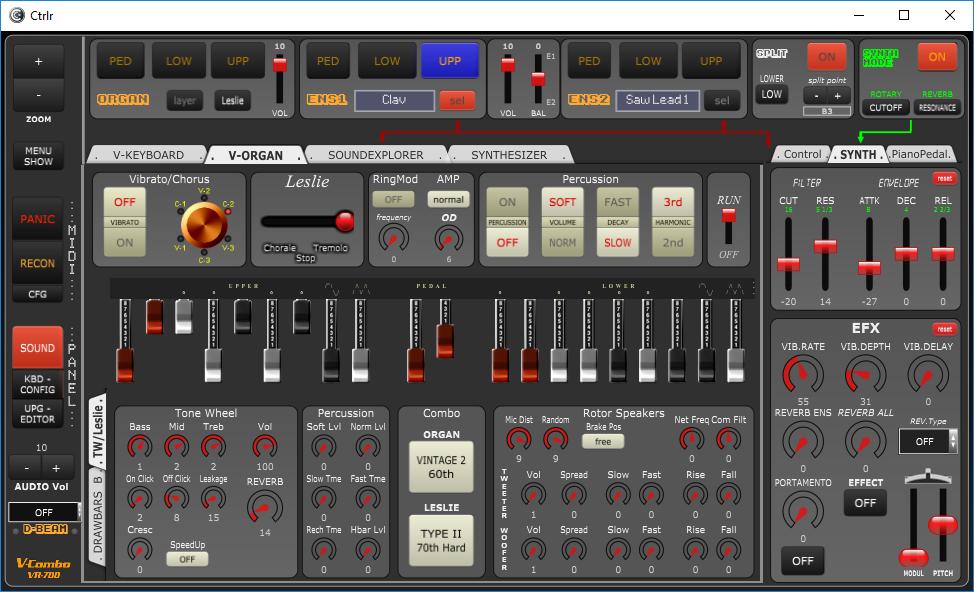Click the Net Freq knob
The image size is (974, 592).
(691, 440)
